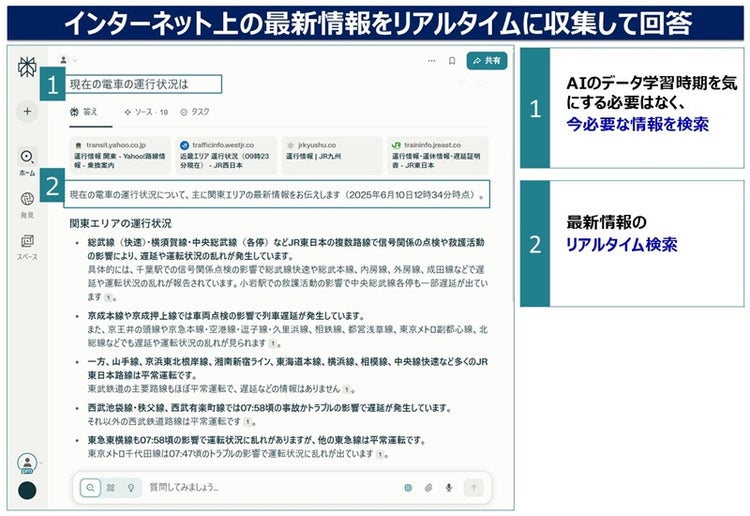The height and width of the screenshot is (516, 750).
Task: Start voice input with the microphone icon
Action: tap(449, 488)
